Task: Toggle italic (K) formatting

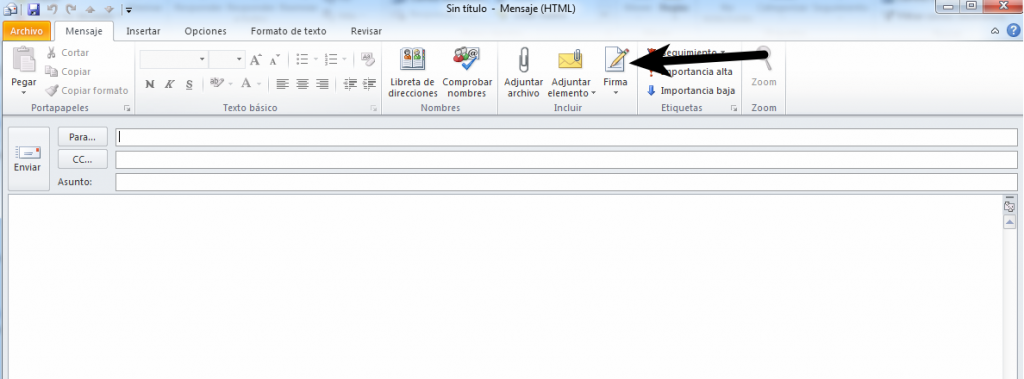Action: click(x=169, y=84)
